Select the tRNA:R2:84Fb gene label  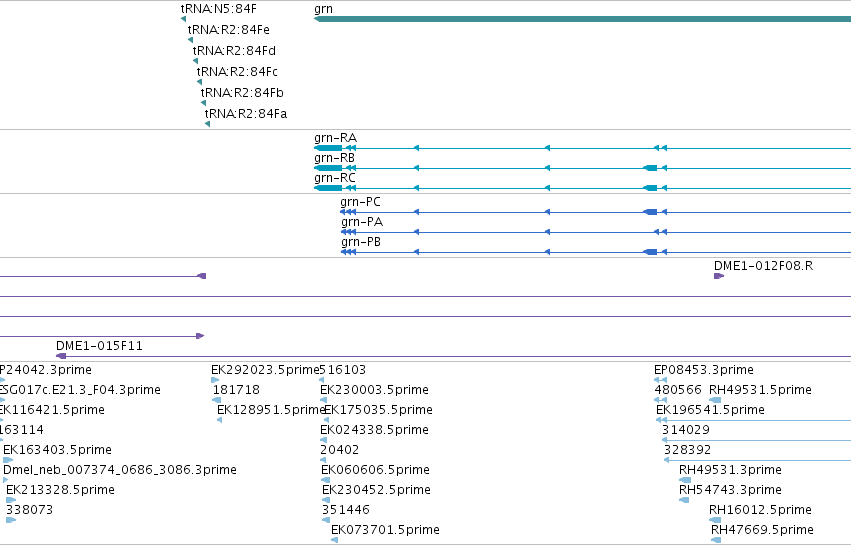tap(242, 93)
